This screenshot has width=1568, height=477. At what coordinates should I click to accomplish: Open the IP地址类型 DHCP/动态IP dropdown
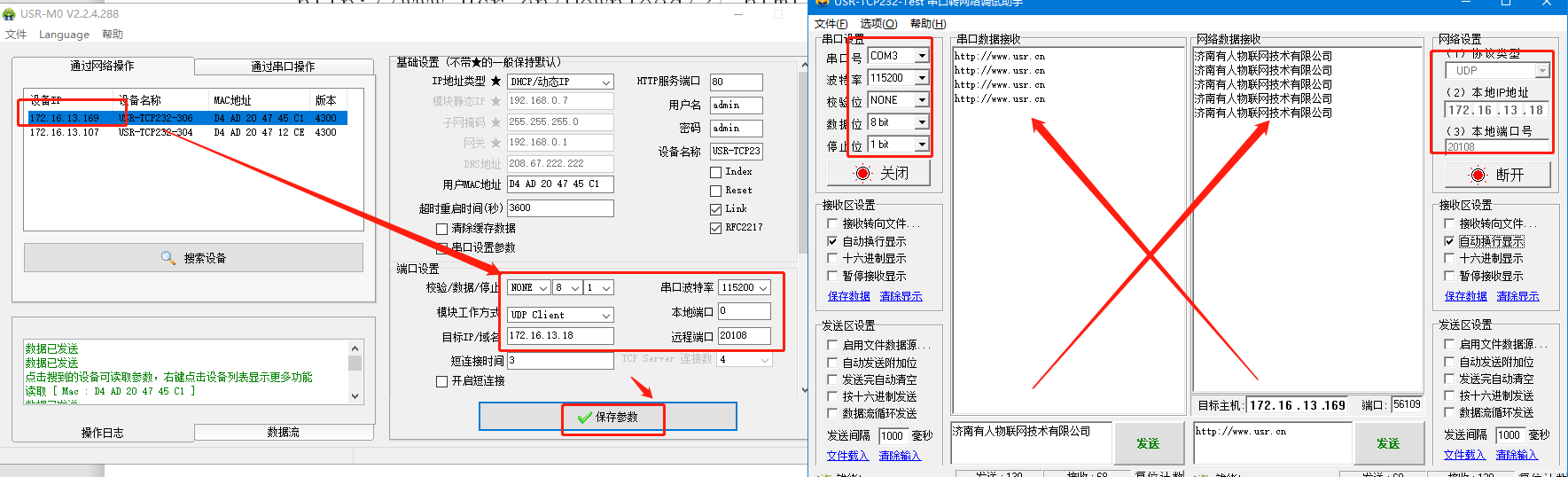tap(606, 82)
